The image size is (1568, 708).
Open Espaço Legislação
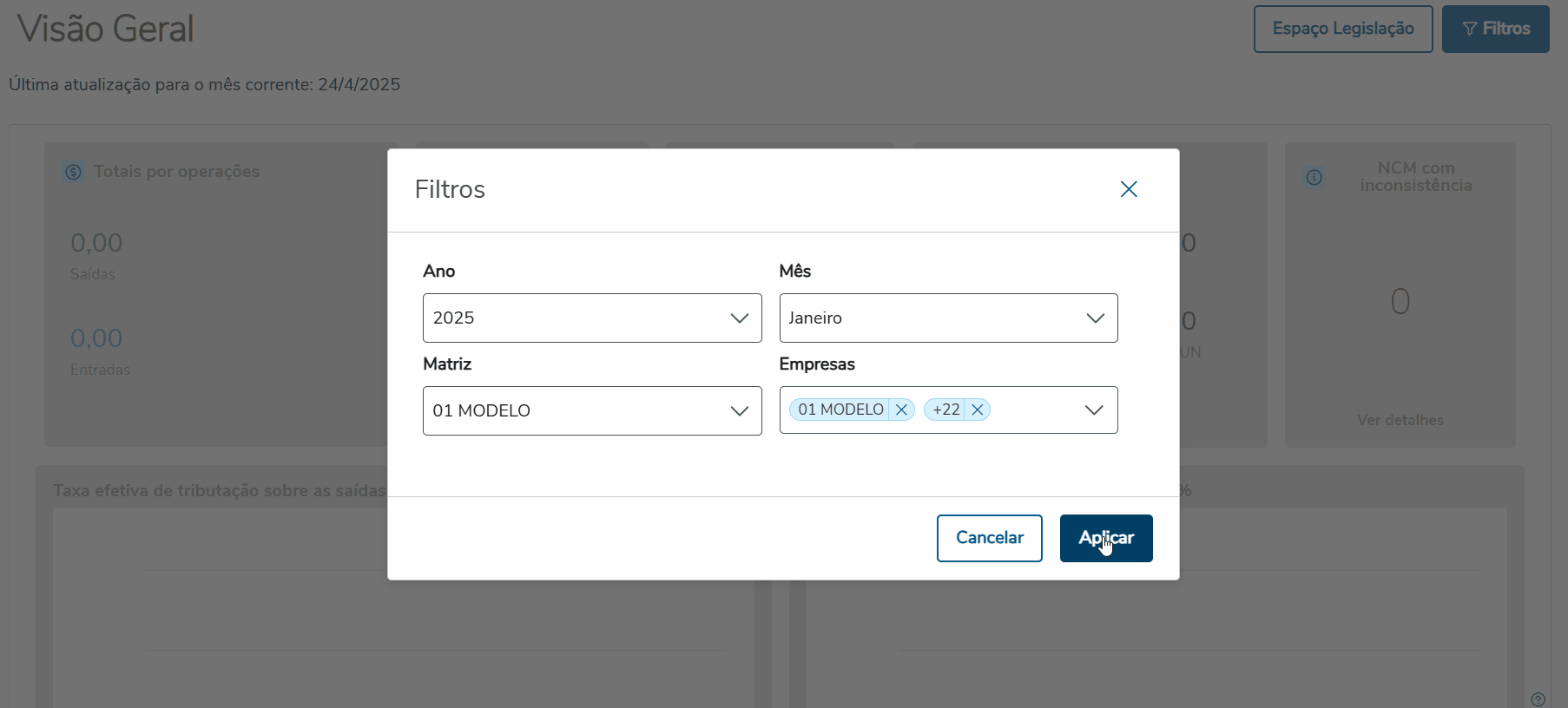tap(1342, 29)
